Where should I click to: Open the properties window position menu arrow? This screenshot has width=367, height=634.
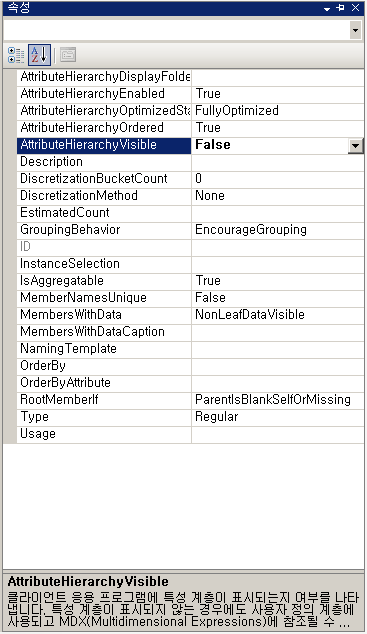click(x=327, y=8)
